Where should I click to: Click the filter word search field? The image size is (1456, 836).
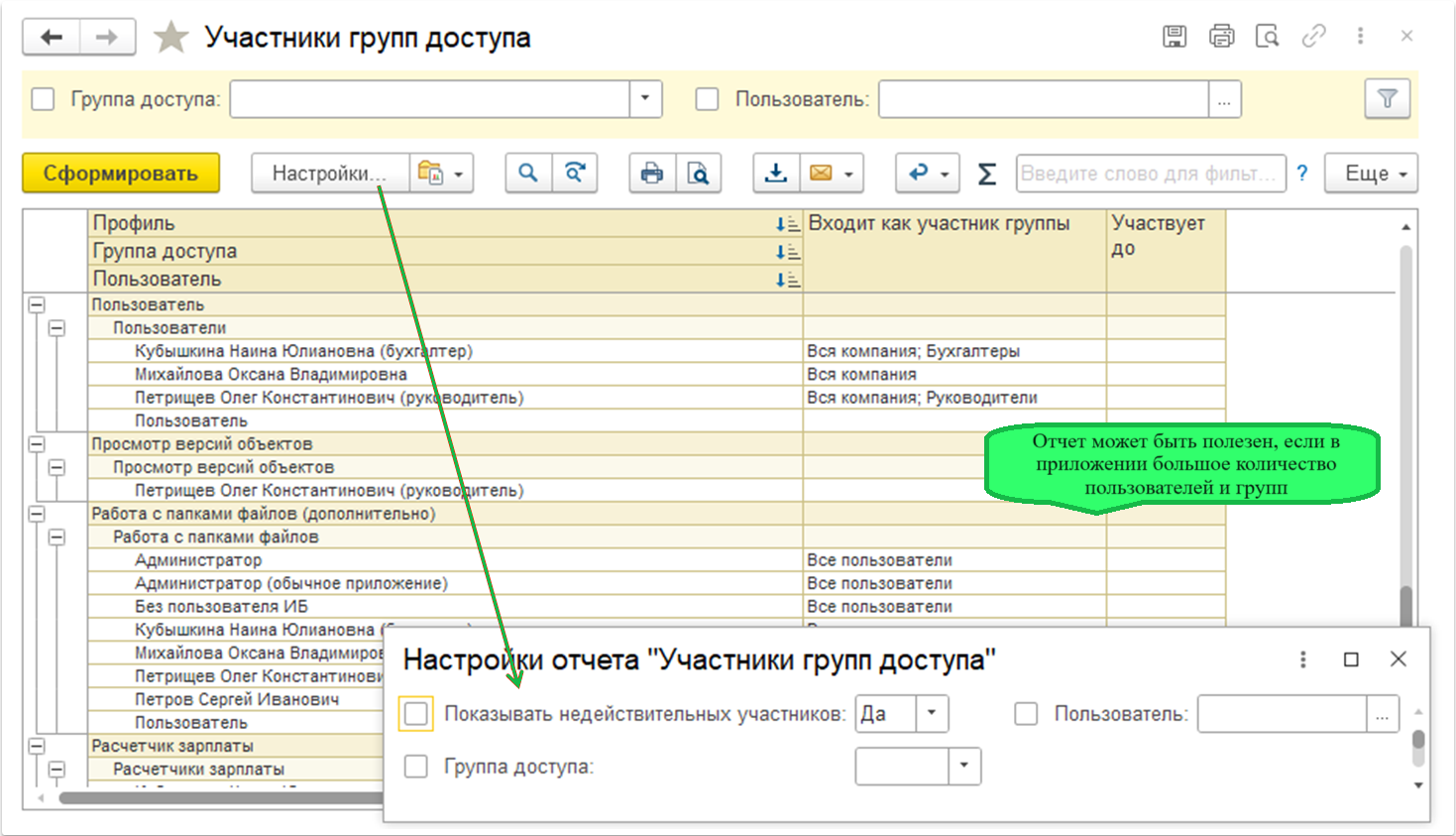coord(1150,174)
